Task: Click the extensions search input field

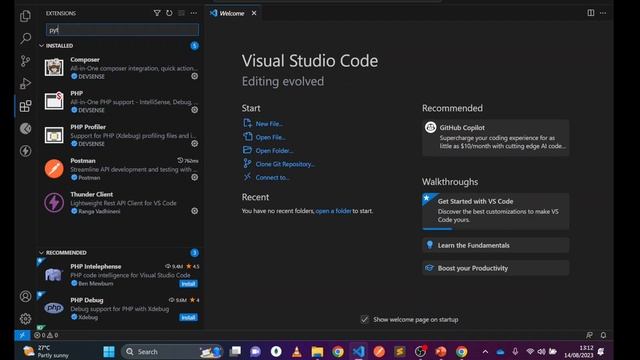Action: pos(122,30)
